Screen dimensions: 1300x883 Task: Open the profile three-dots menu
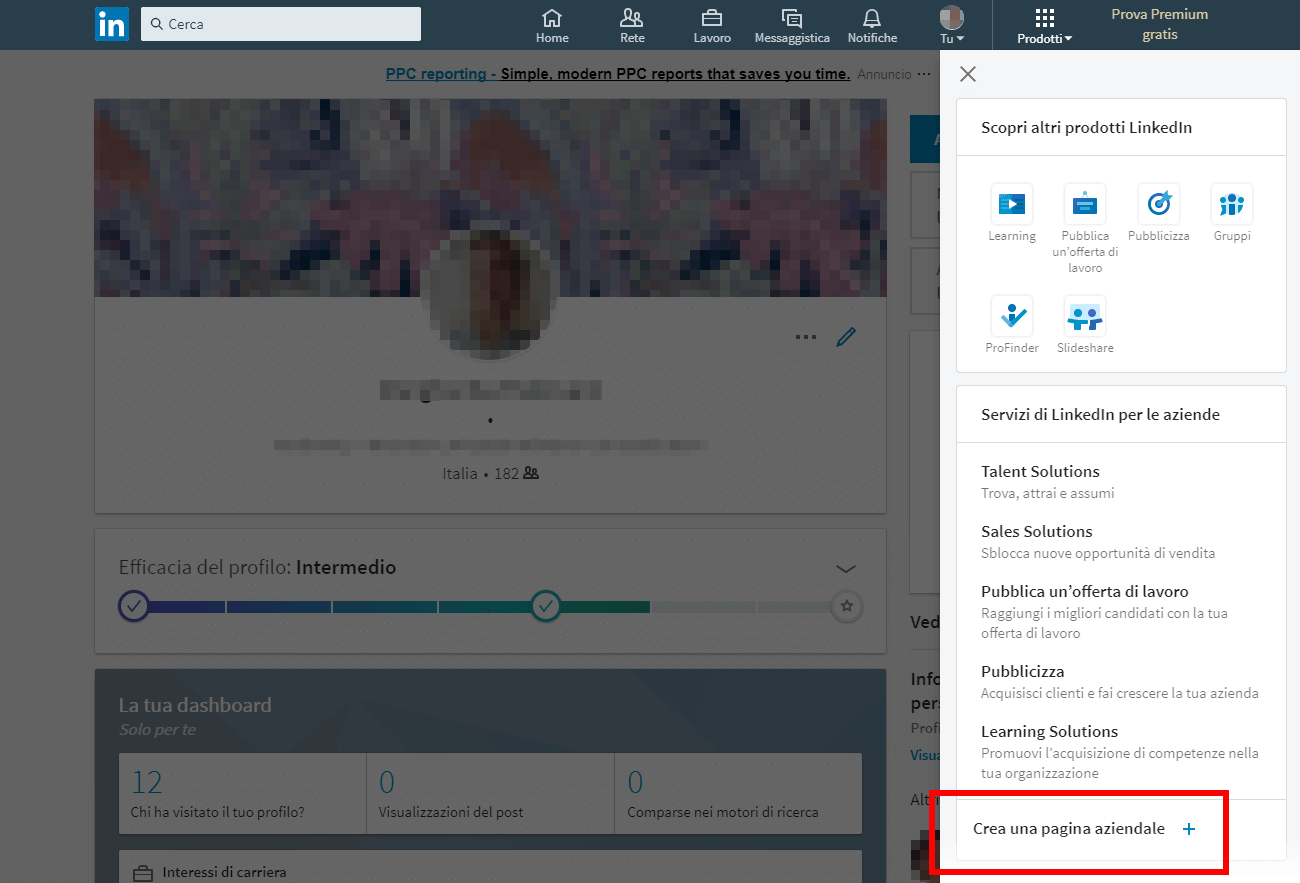(805, 337)
